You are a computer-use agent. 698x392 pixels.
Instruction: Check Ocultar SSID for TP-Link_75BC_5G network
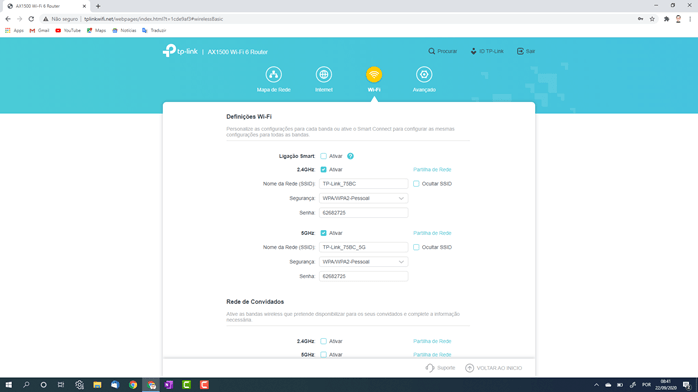416,247
